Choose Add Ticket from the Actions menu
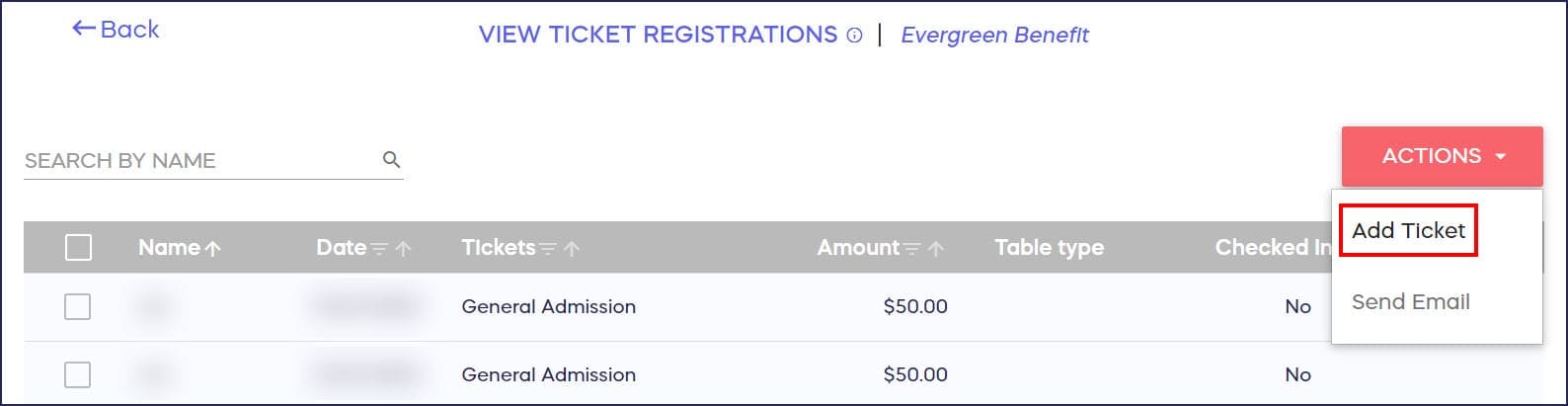This screenshot has width=1568, height=406. click(x=1408, y=231)
